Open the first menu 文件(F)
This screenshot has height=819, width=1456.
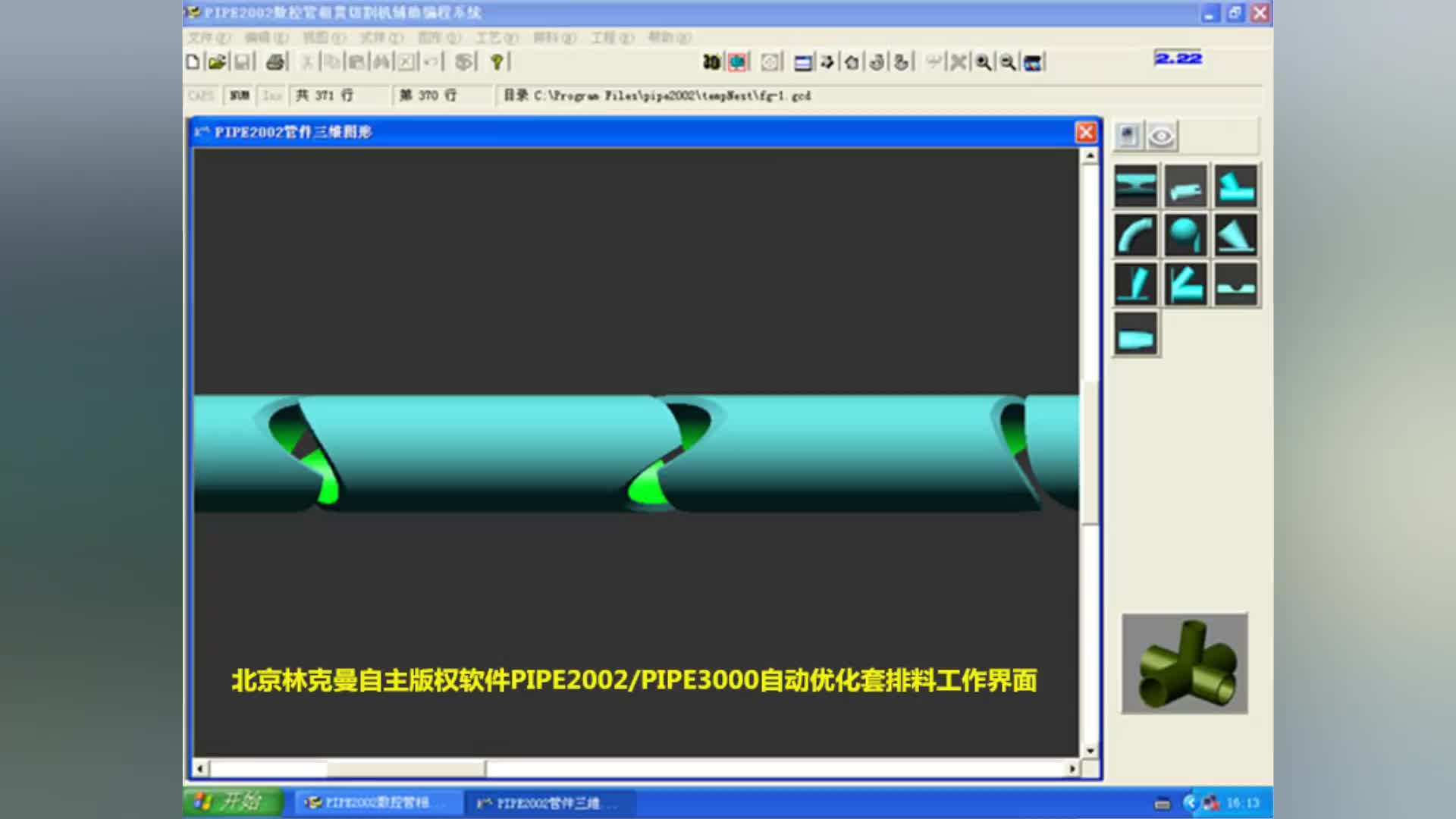209,37
